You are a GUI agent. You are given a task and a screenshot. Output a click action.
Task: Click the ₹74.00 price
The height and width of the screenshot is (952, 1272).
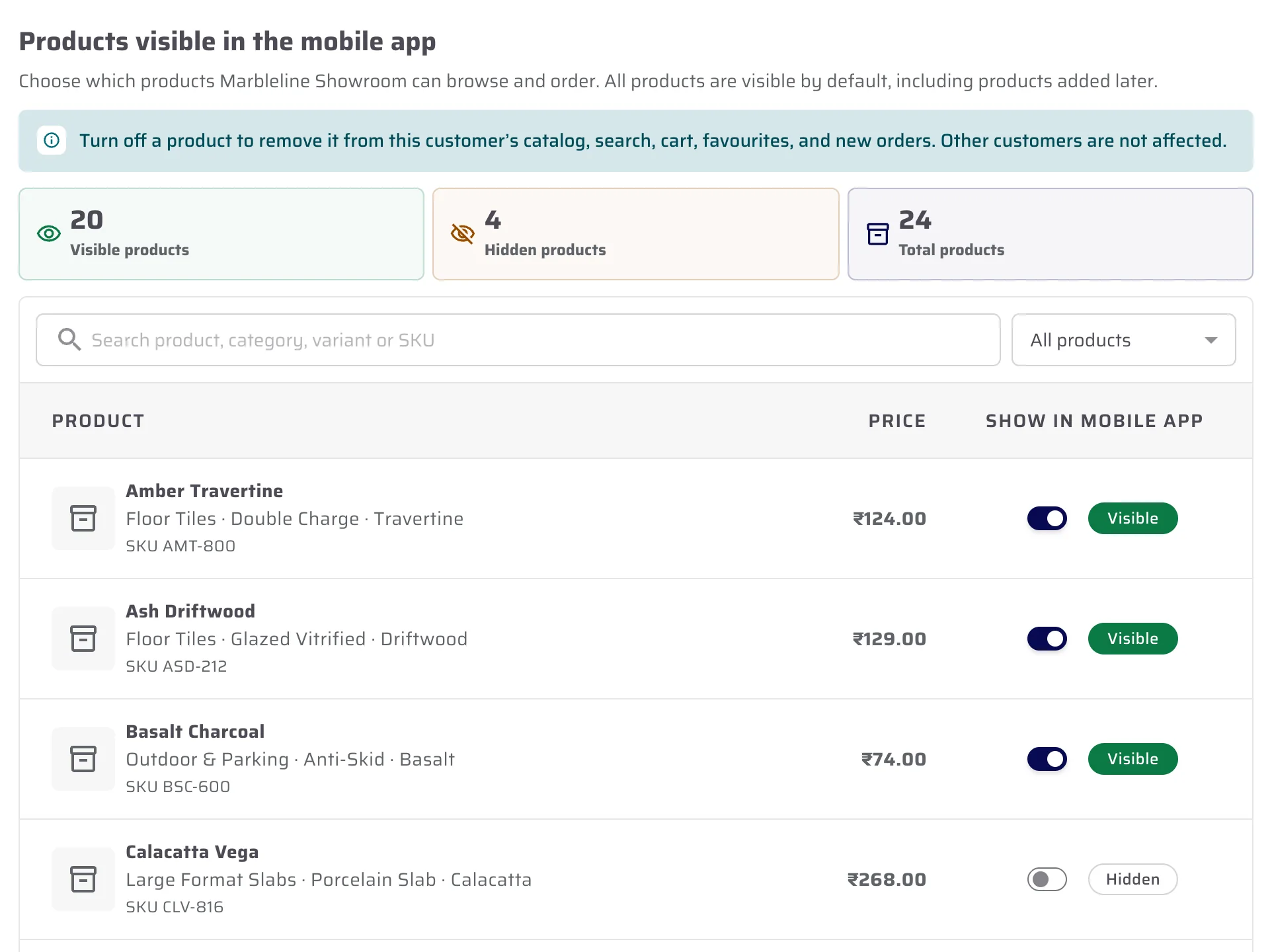894,760
